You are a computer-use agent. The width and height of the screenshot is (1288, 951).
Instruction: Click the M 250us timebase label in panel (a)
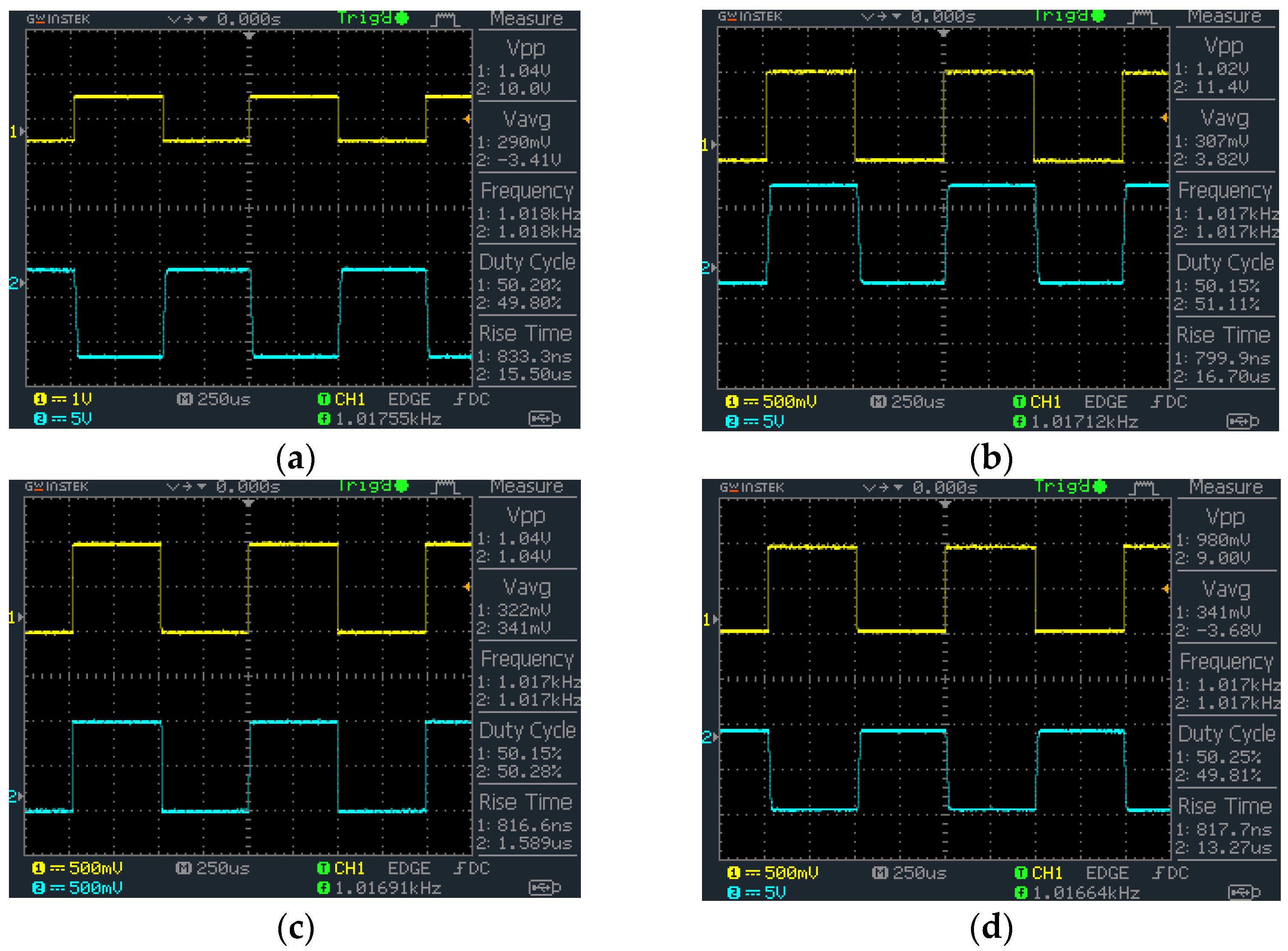pyautogui.click(x=213, y=399)
